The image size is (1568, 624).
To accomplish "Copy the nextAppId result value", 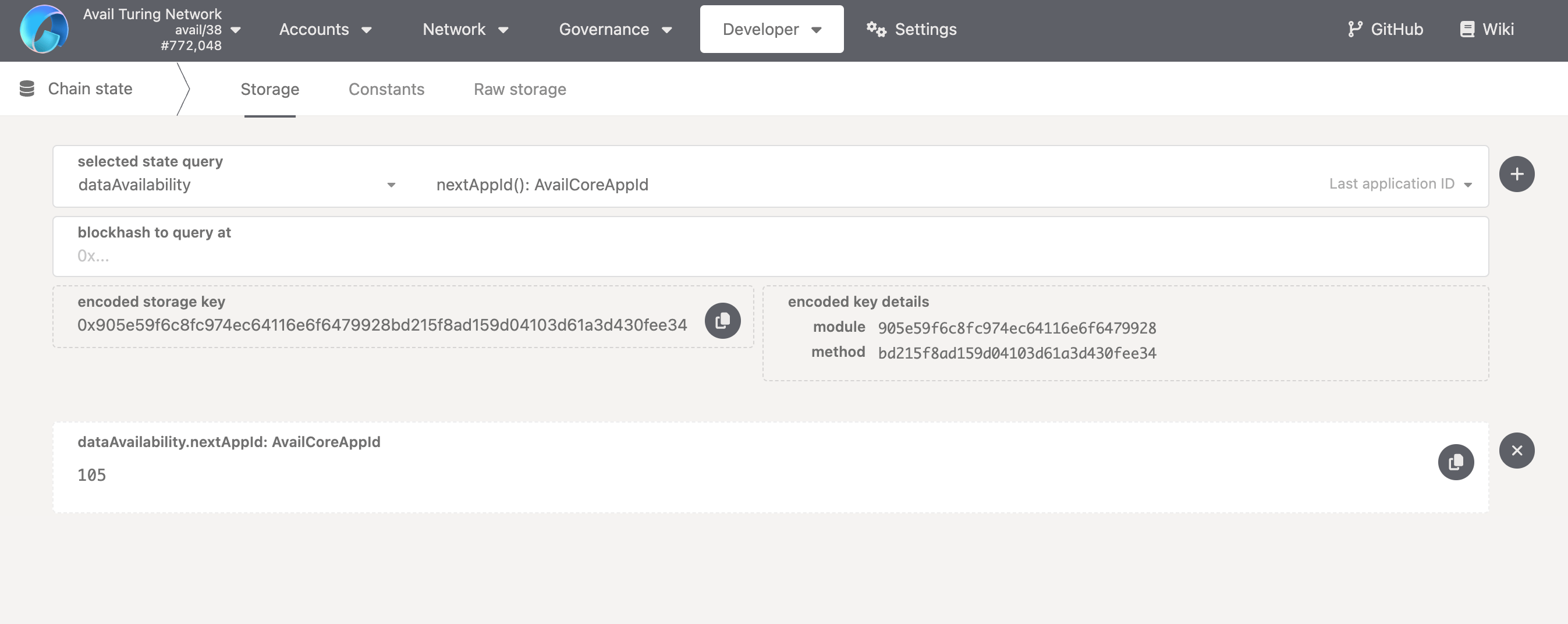I will 1455,462.
